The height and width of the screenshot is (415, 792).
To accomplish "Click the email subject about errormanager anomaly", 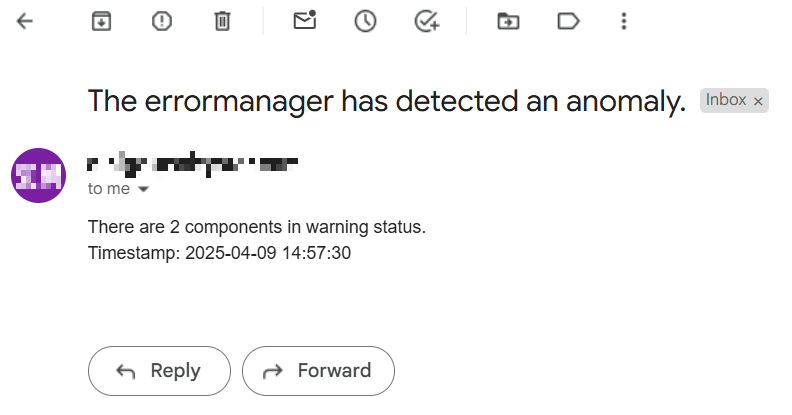I will pos(386,101).
